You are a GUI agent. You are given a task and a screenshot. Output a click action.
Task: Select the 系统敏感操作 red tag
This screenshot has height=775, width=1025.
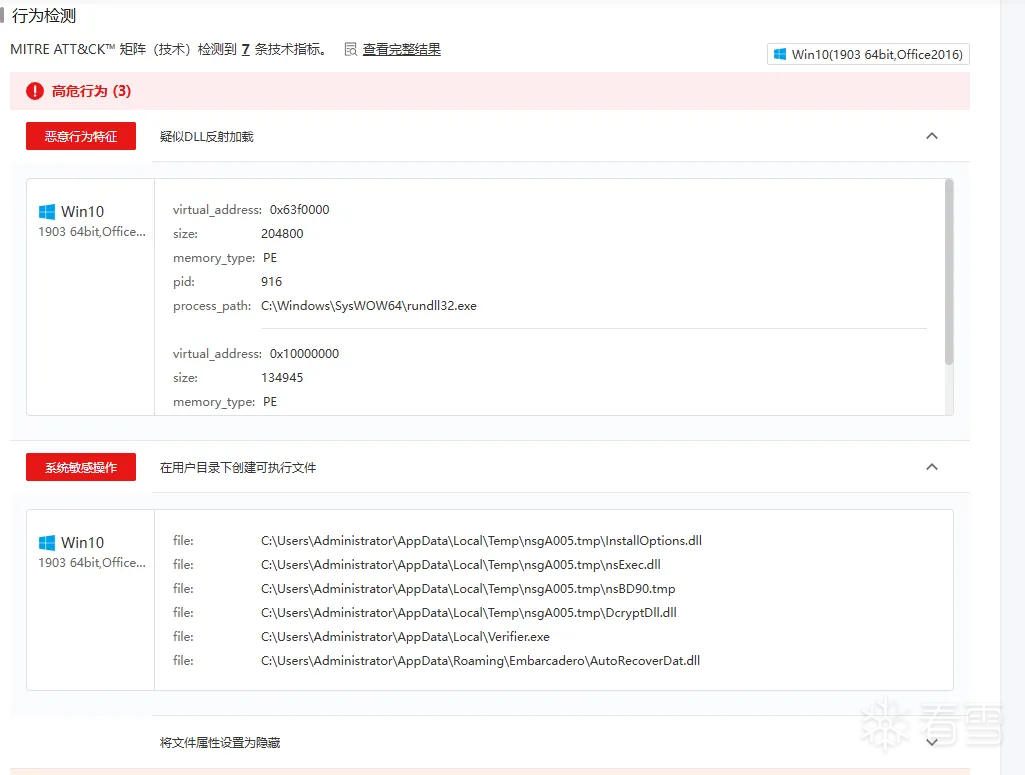[80, 467]
